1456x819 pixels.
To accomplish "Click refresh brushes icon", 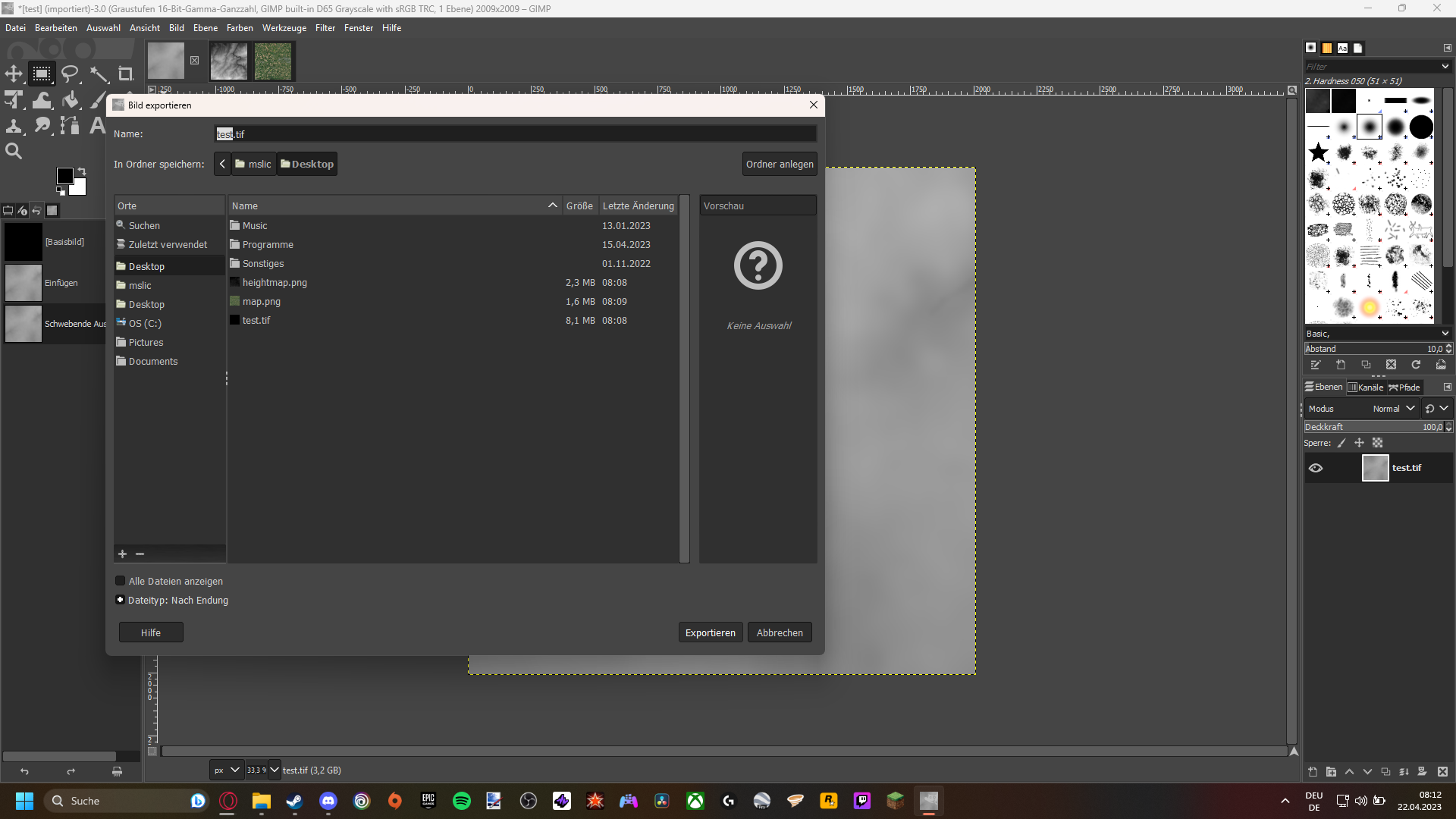I will (1416, 365).
